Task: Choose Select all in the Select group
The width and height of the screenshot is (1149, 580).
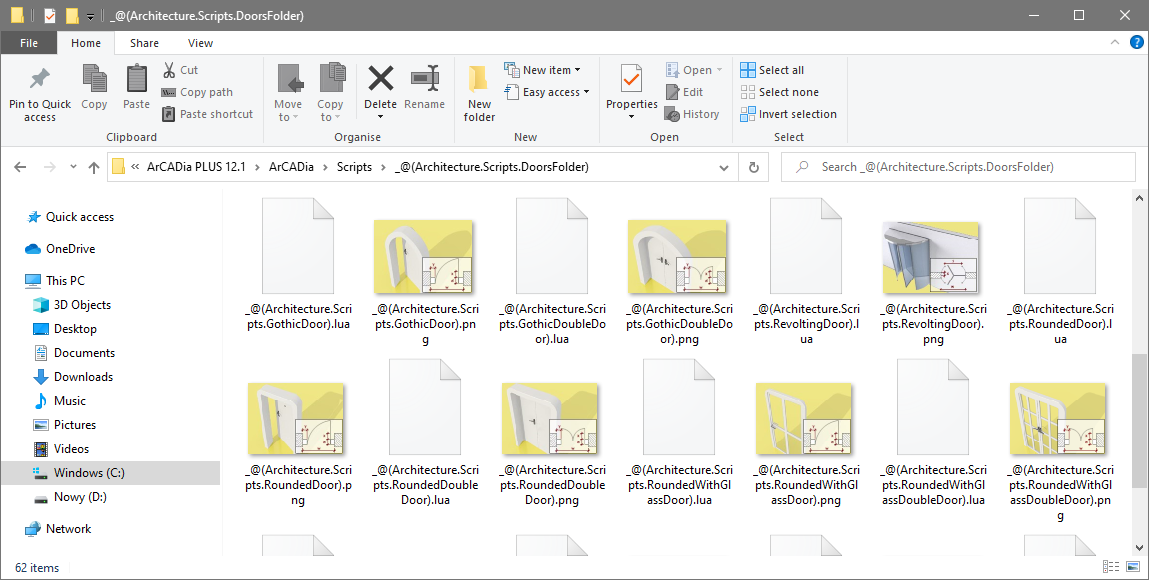Action: 772,70
